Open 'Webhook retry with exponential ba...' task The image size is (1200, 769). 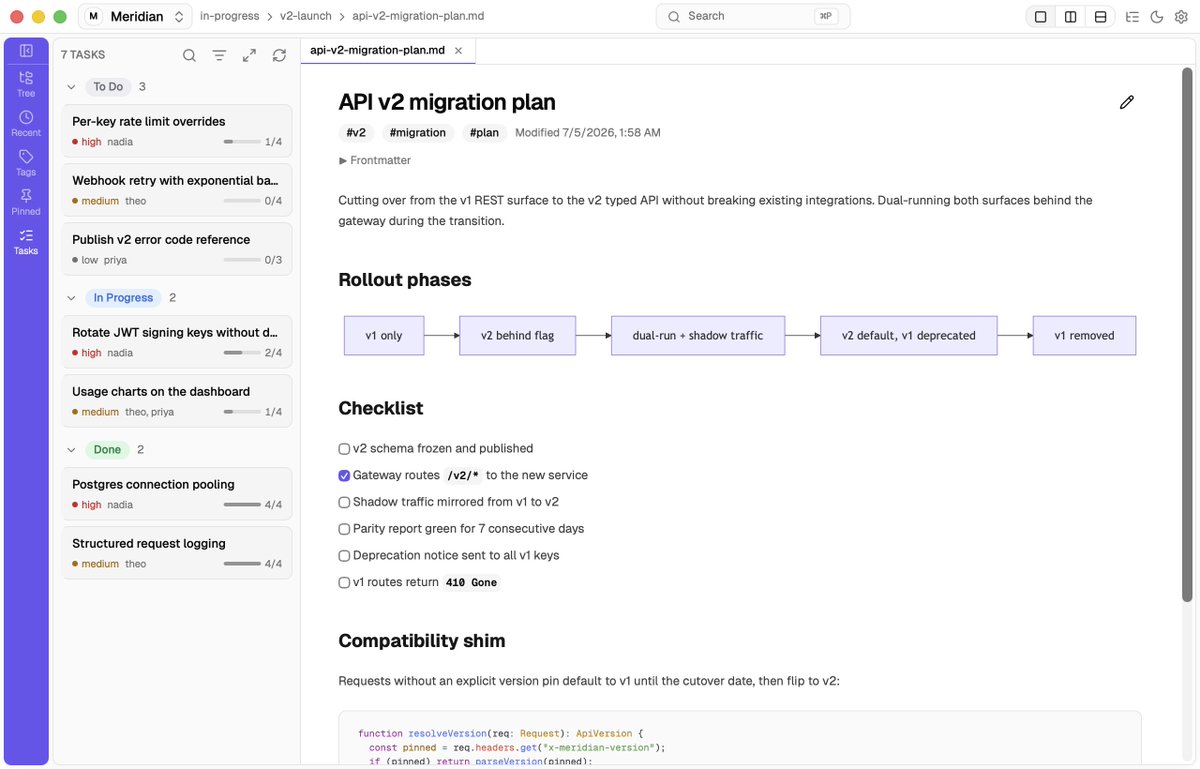click(x=177, y=190)
